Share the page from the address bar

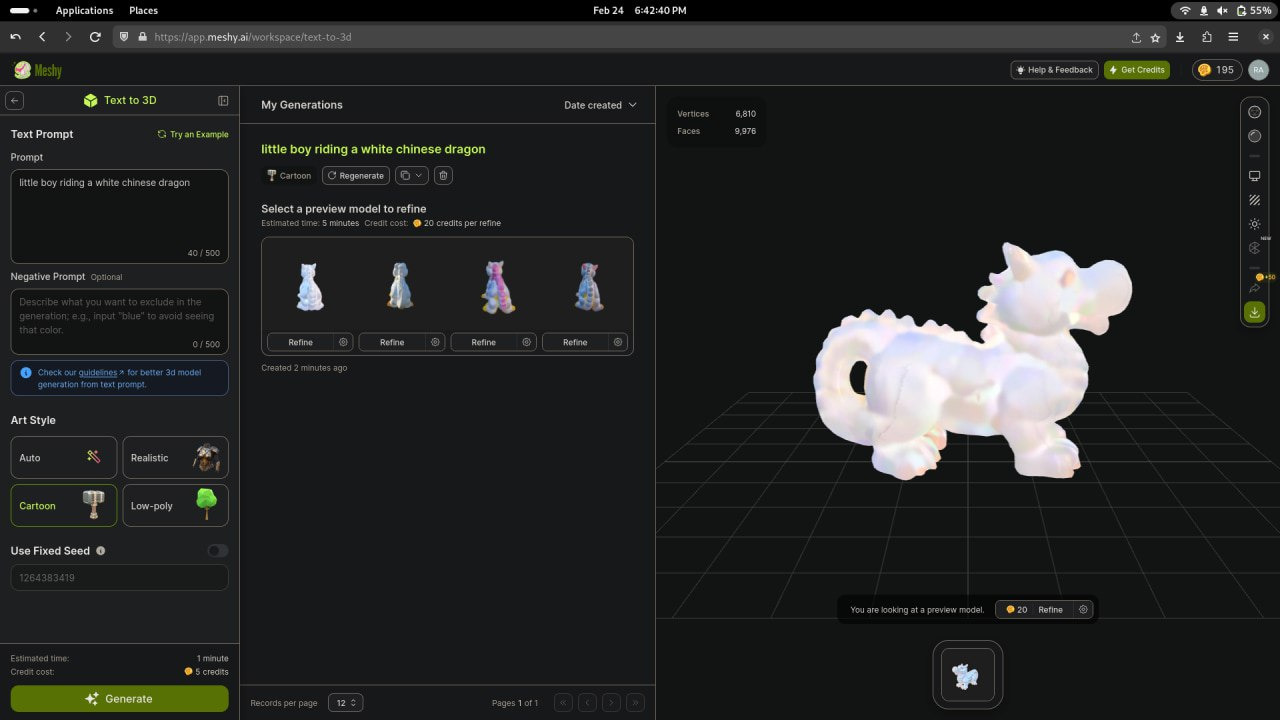point(1136,37)
